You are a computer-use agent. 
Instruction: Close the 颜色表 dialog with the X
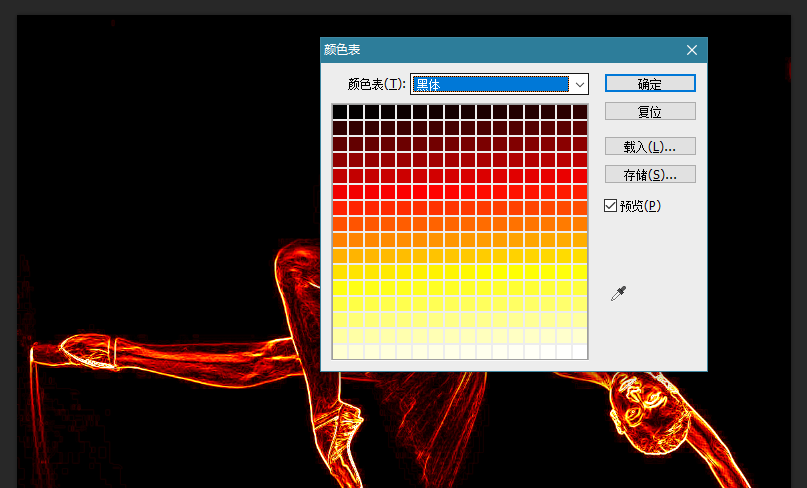691,50
